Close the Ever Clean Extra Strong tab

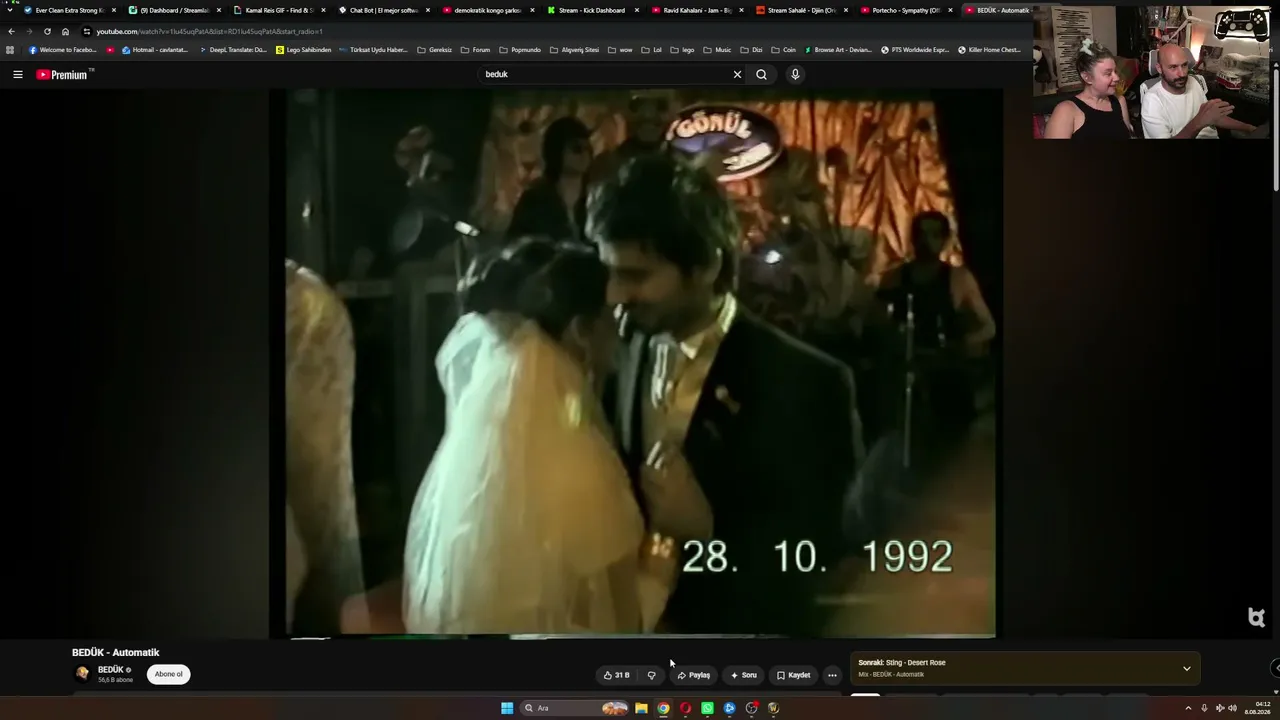pos(114,10)
